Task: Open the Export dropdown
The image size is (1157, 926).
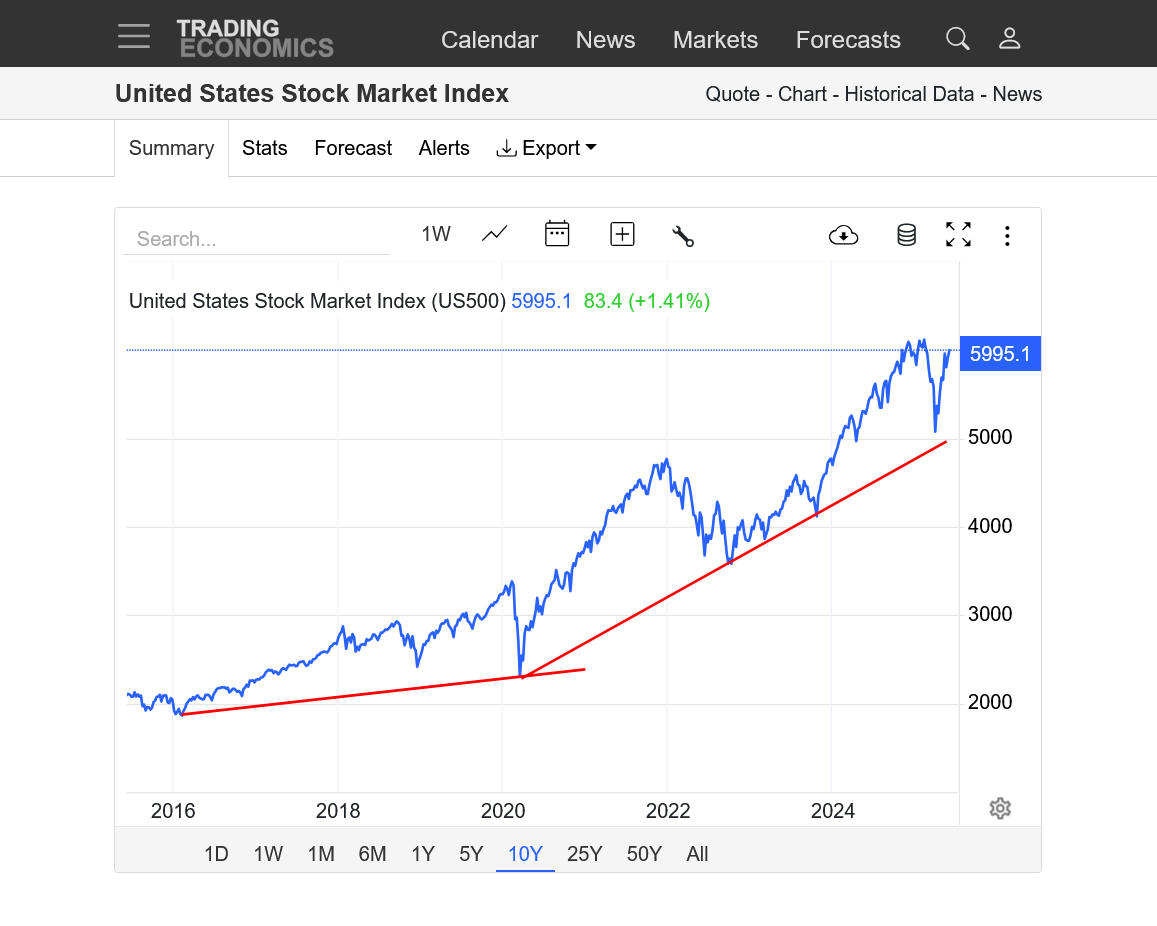Action: 547,148
